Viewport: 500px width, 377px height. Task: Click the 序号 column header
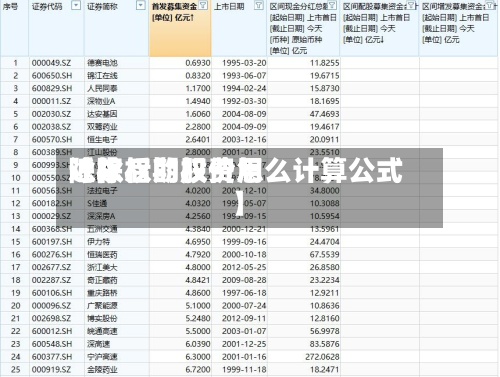point(10,6)
